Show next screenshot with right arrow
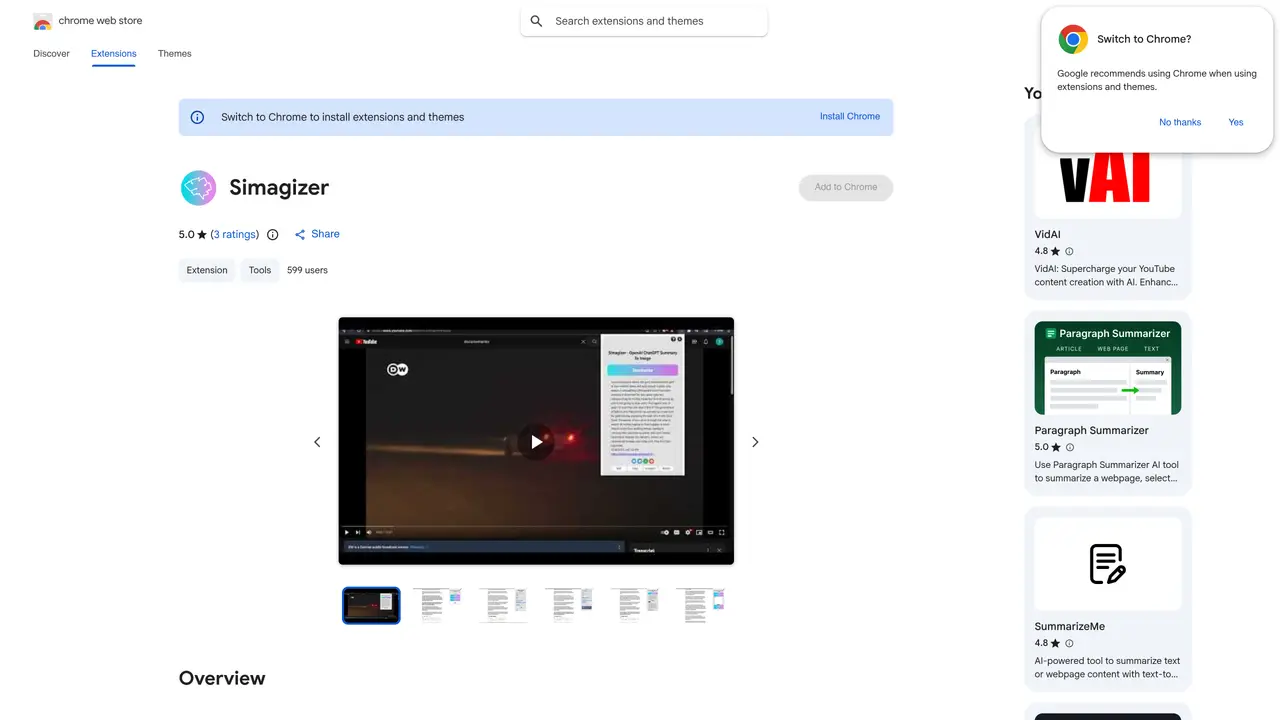Viewport: 1280px width, 720px height. click(755, 442)
